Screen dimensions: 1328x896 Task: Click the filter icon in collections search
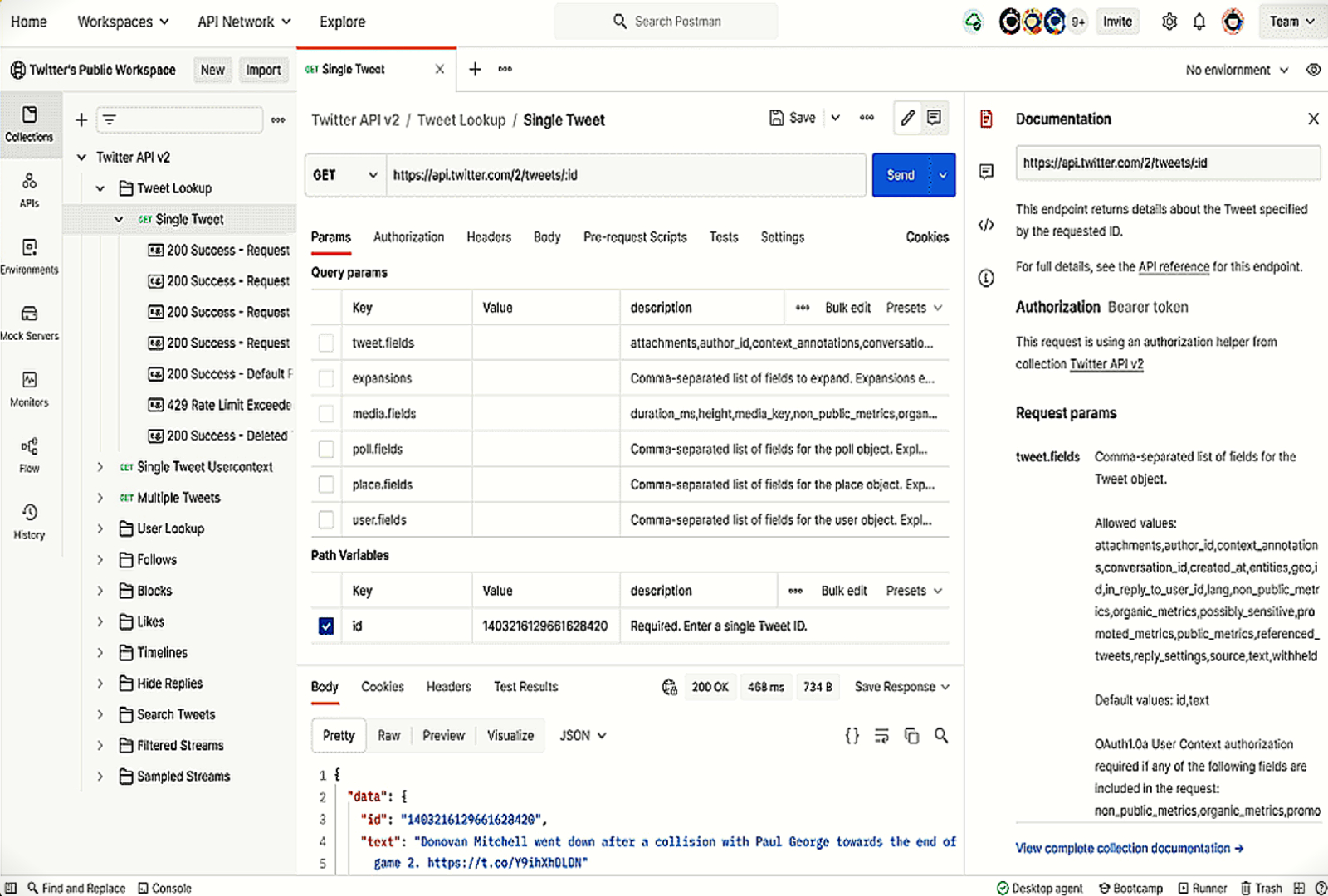(110, 120)
